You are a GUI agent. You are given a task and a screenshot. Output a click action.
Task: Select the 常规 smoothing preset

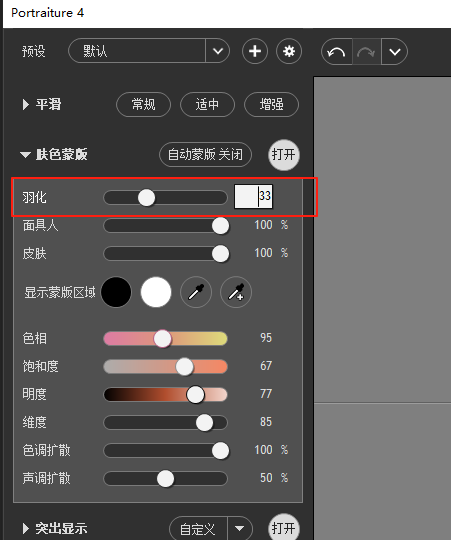(x=144, y=104)
